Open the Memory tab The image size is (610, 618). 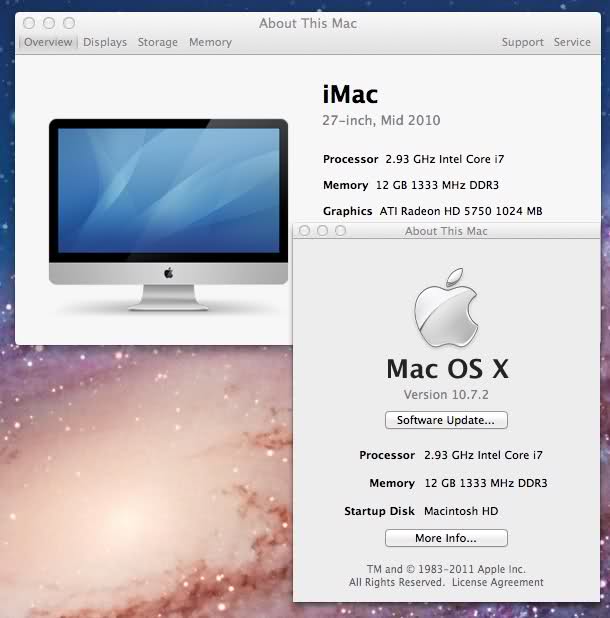210,42
